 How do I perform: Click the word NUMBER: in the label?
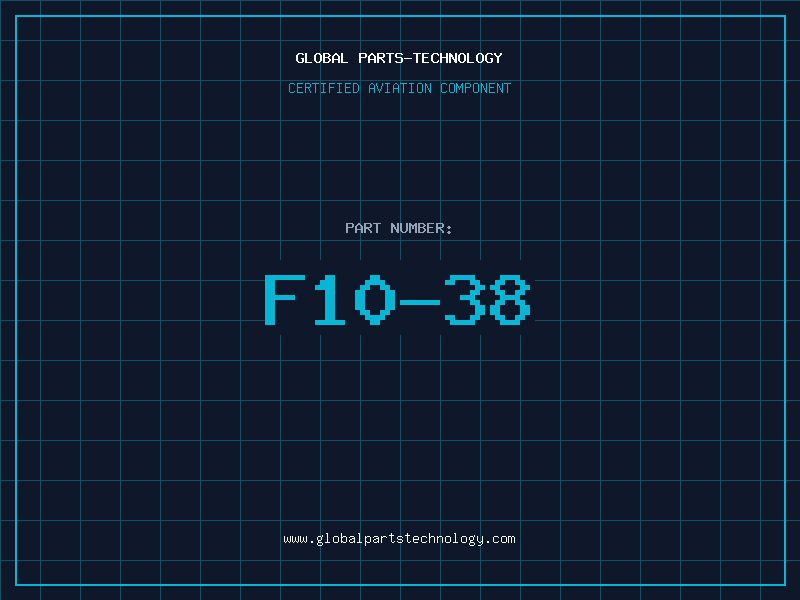[x=421, y=228]
